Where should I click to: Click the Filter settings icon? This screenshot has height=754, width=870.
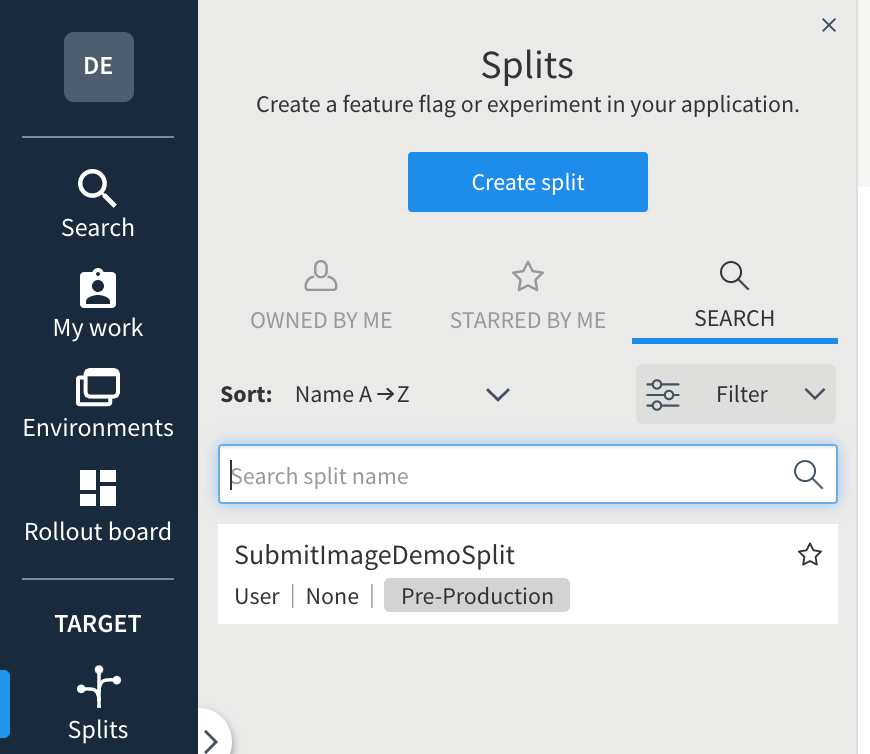[x=661, y=394]
